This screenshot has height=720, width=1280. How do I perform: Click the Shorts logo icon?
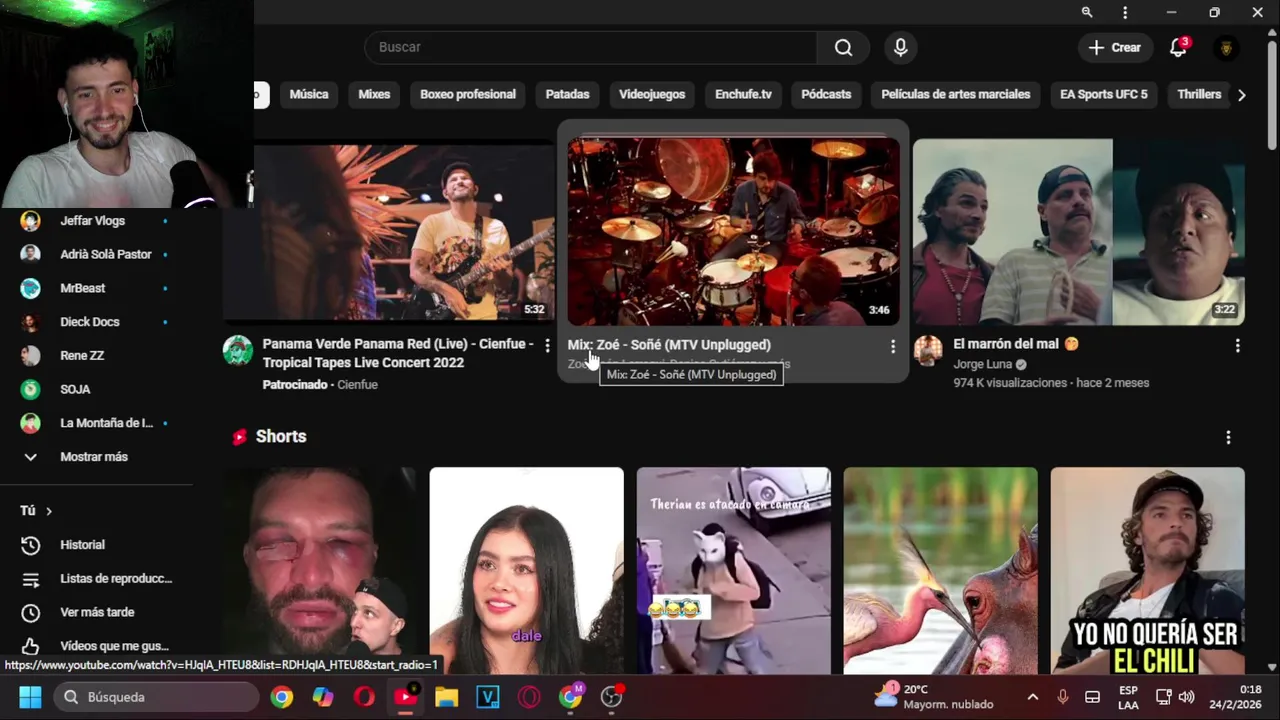coord(239,437)
